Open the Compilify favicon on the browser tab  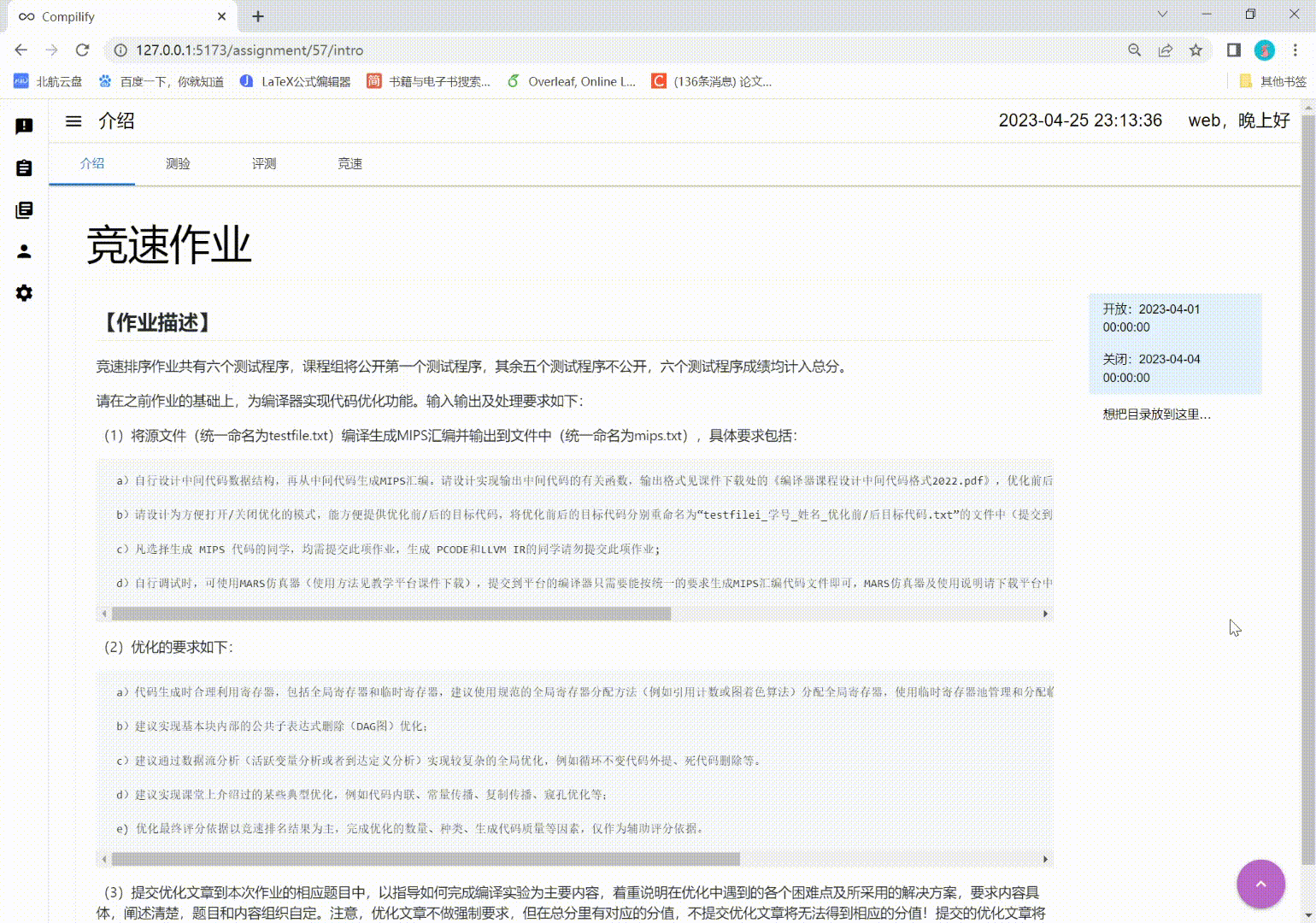24,15
